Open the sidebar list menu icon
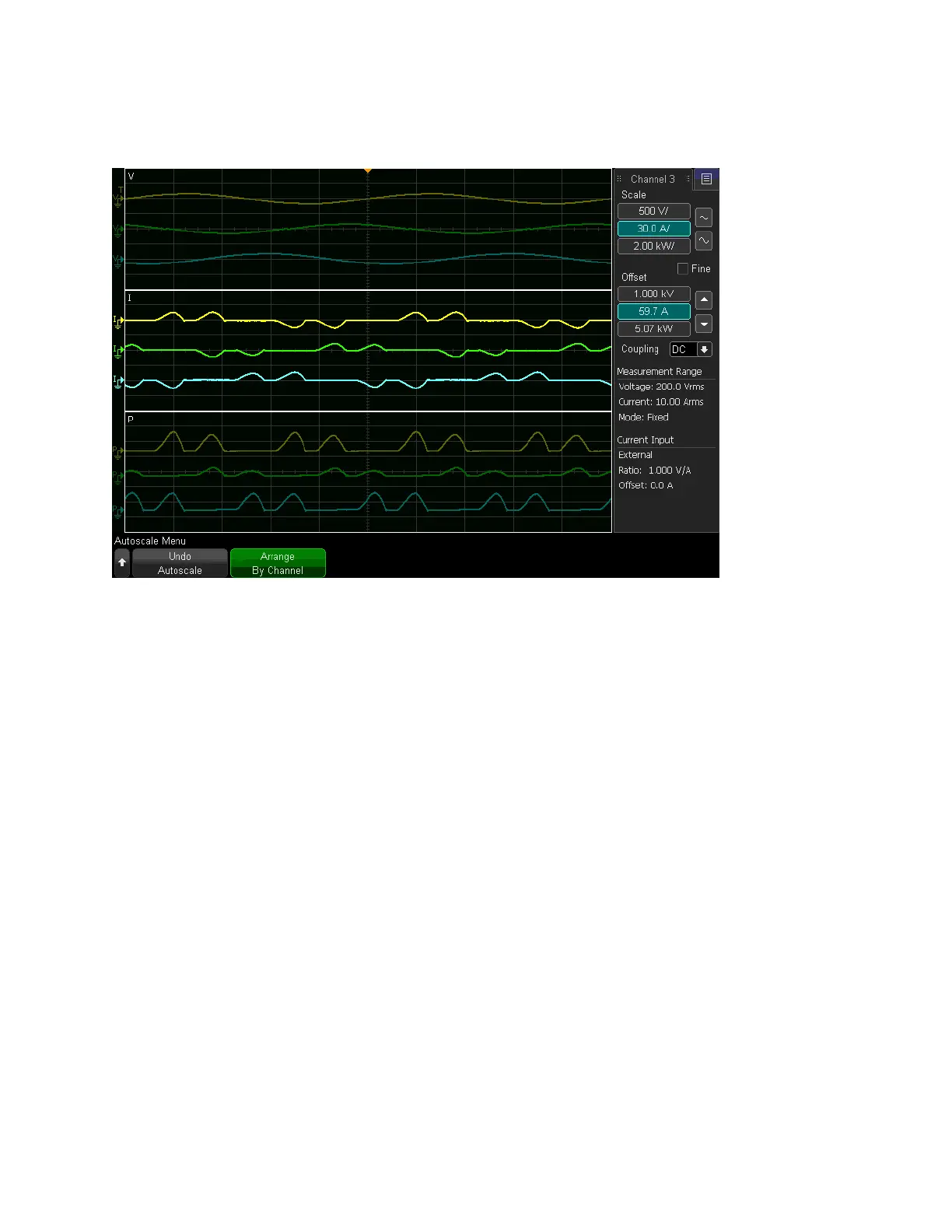The height and width of the screenshot is (1232, 952). [706, 179]
